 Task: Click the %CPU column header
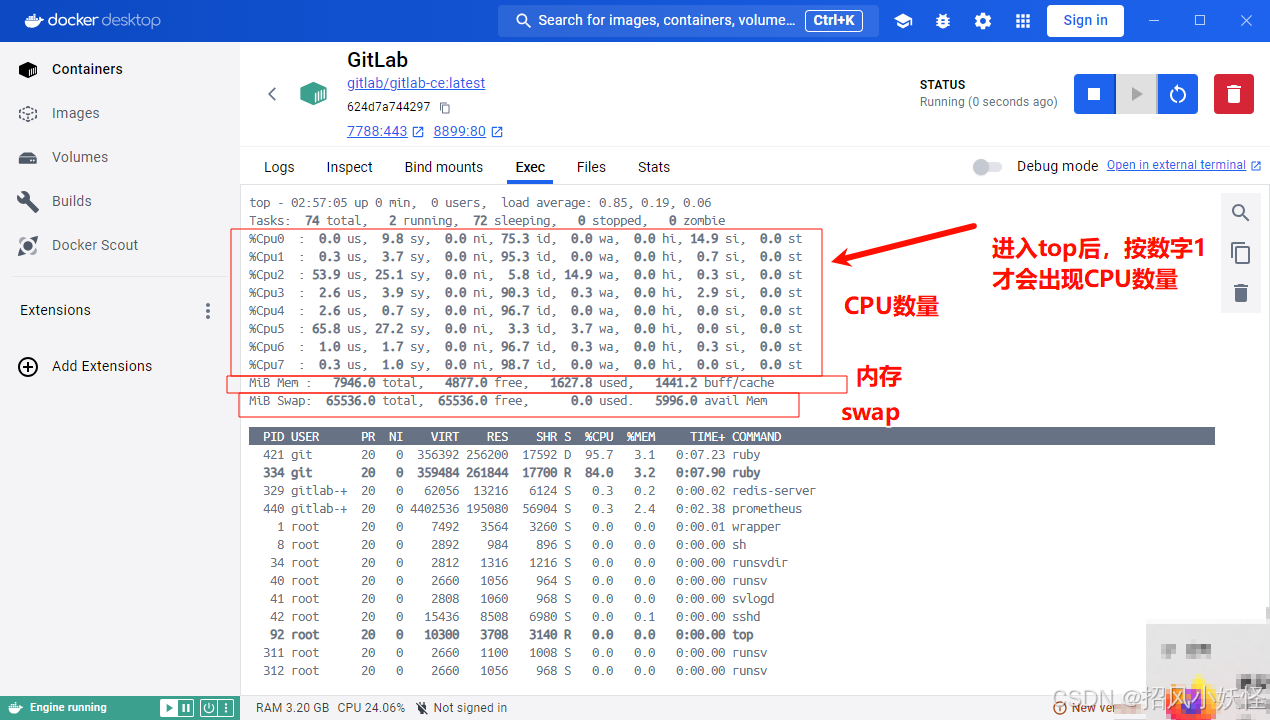(x=599, y=437)
